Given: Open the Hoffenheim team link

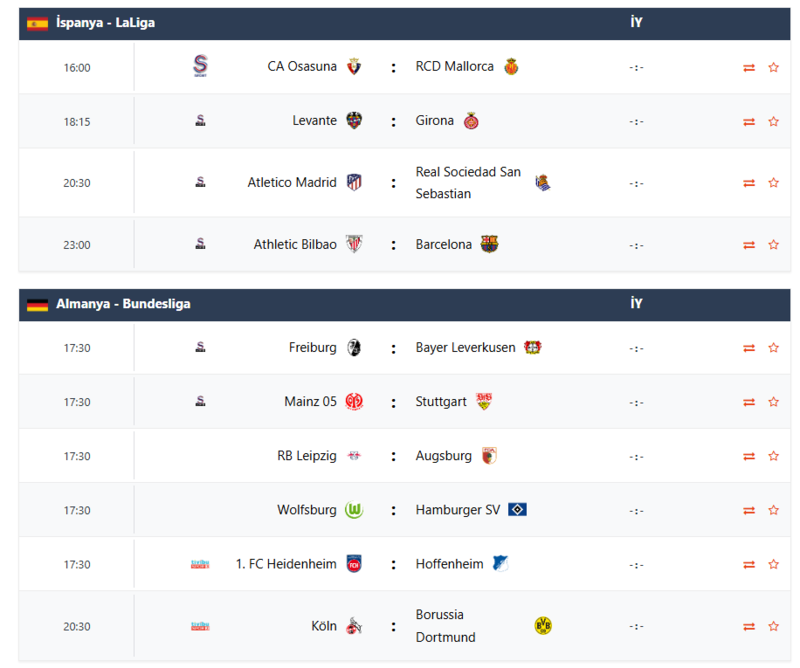Looking at the screenshot, I should [450, 564].
